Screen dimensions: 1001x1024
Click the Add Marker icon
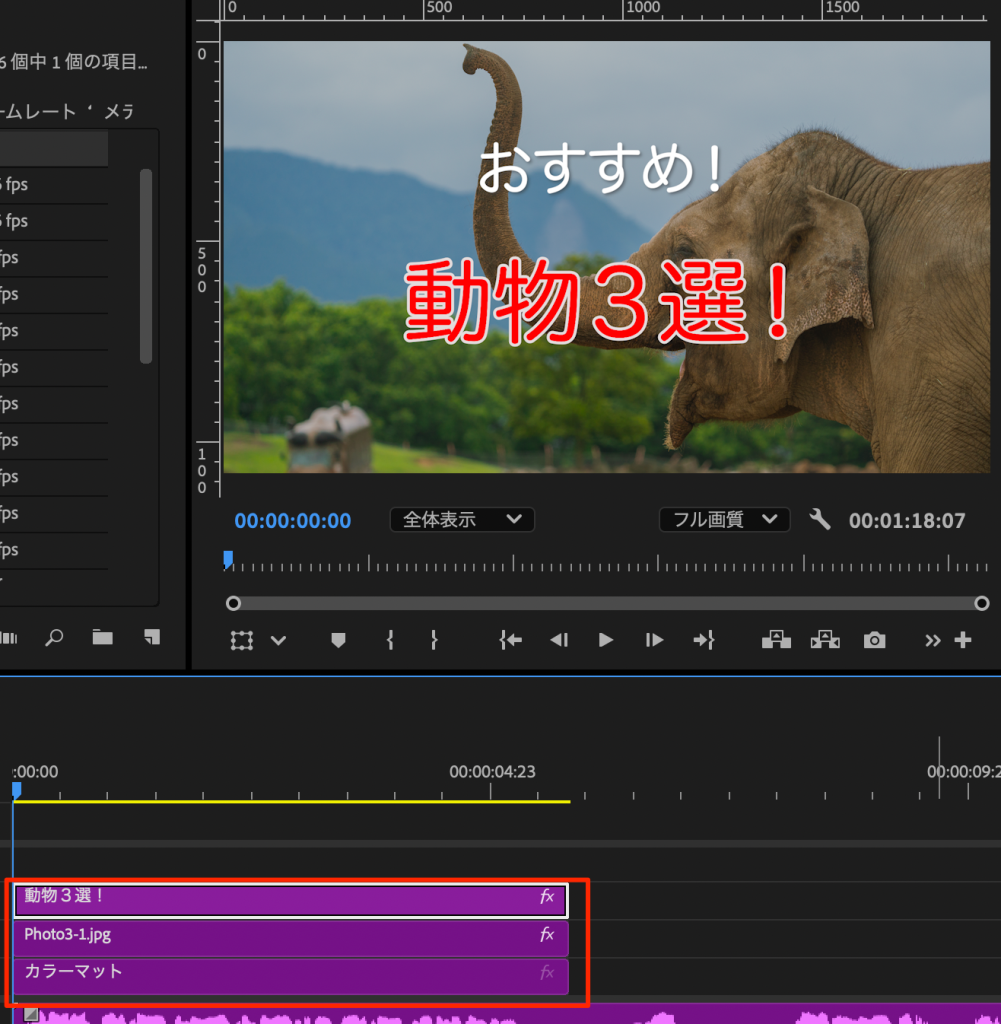click(338, 641)
